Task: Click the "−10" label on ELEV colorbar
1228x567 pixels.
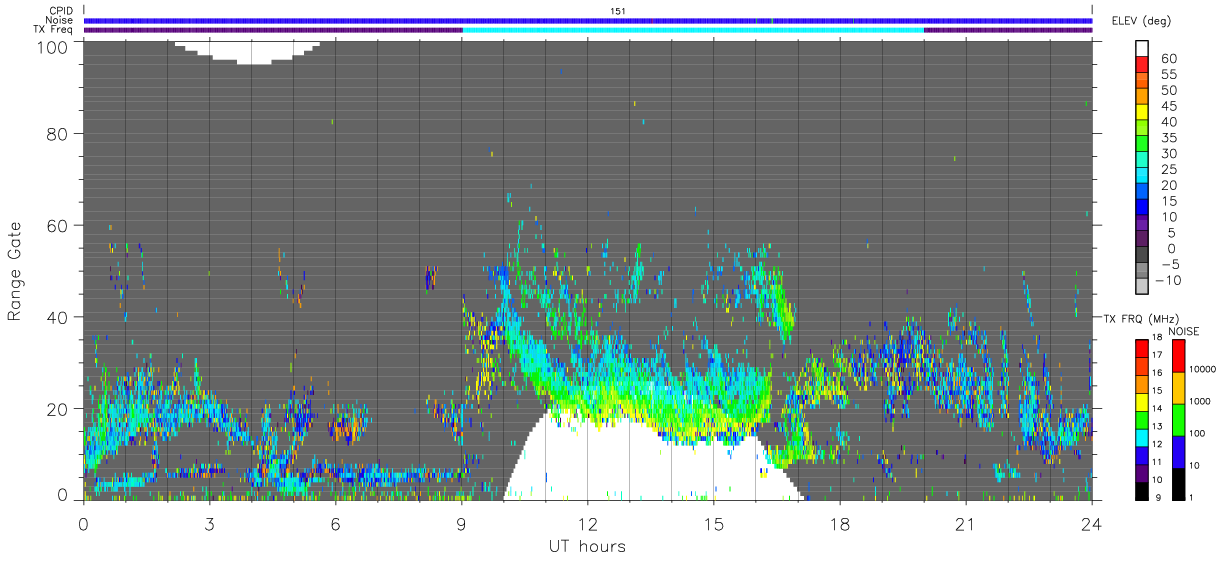Action: [x=1169, y=280]
